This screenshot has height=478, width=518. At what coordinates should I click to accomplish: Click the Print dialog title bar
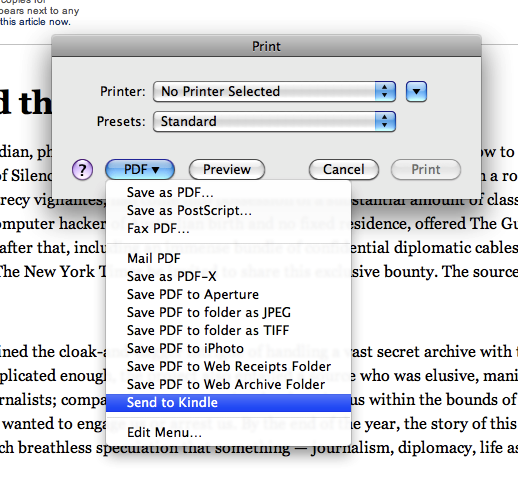(266, 46)
